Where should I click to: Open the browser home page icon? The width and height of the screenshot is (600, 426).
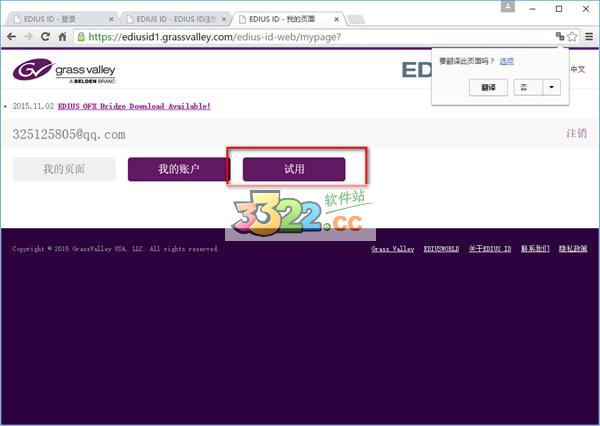coord(62,37)
